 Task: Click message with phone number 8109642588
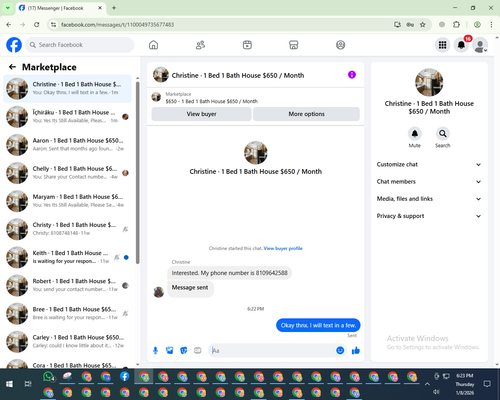pos(229,273)
